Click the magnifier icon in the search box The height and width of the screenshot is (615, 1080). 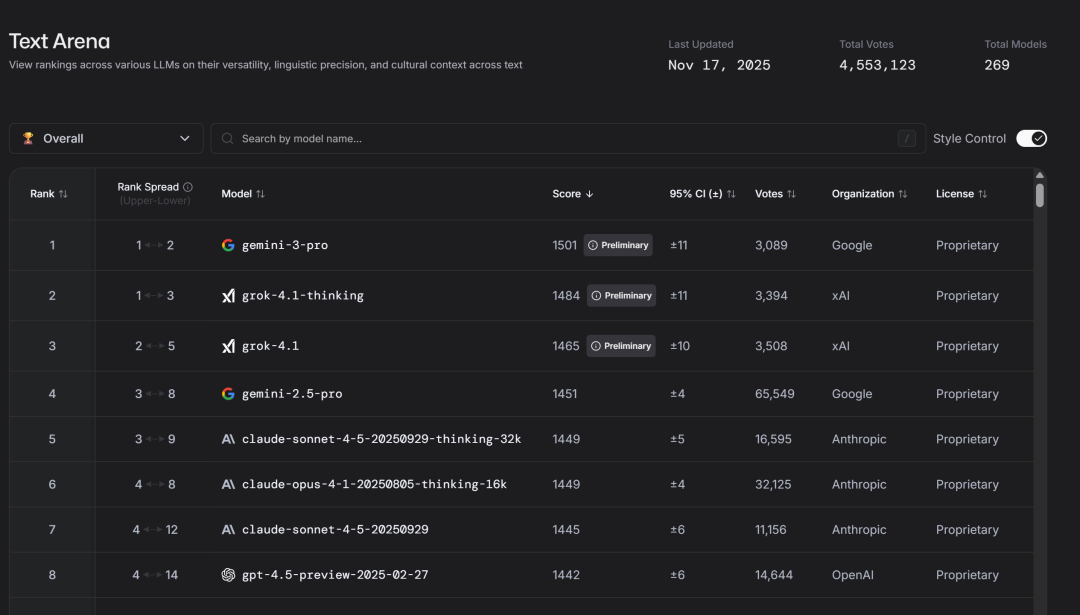tap(227, 138)
